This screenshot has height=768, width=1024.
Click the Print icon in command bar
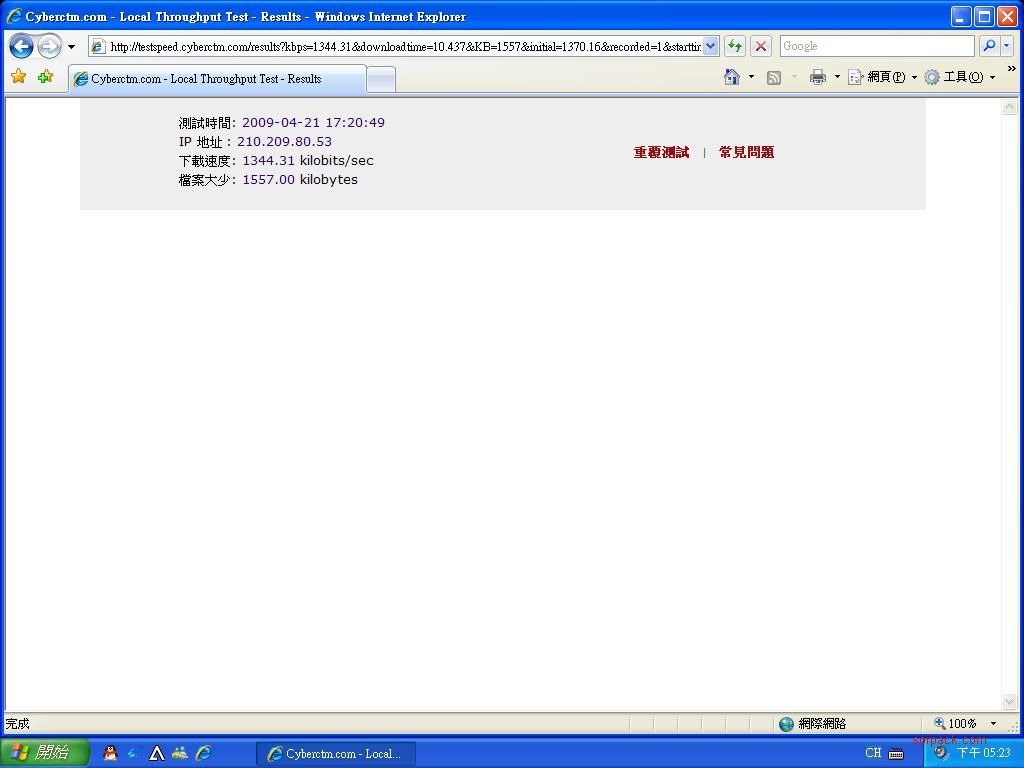coord(818,77)
